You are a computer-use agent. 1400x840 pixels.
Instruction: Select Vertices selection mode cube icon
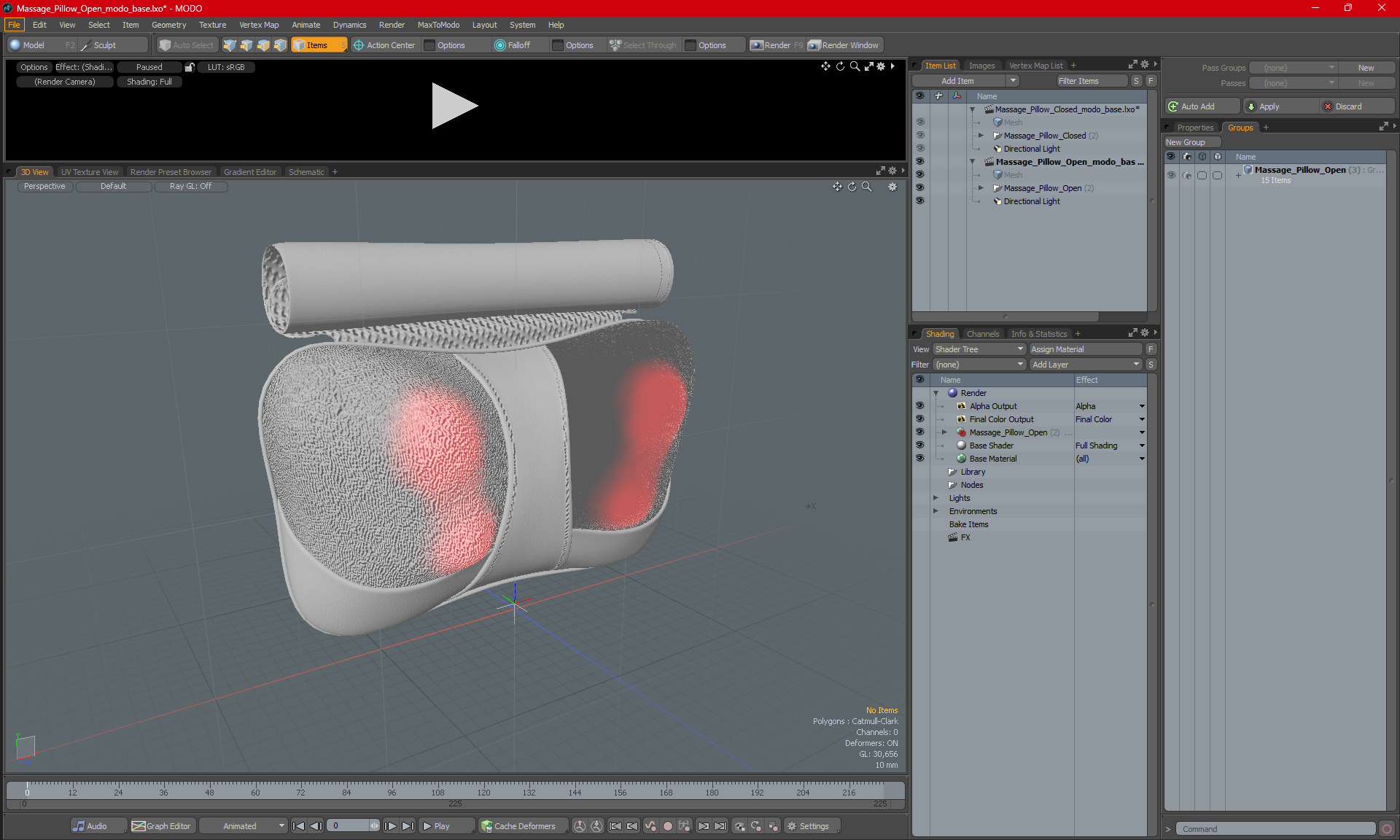[x=230, y=45]
